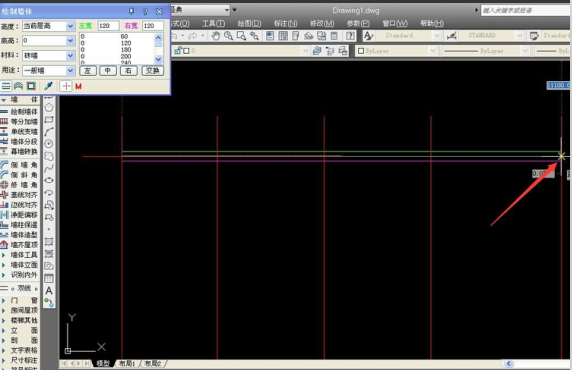
Task: Toggle the crosshair snap button
Action: tap(66, 86)
